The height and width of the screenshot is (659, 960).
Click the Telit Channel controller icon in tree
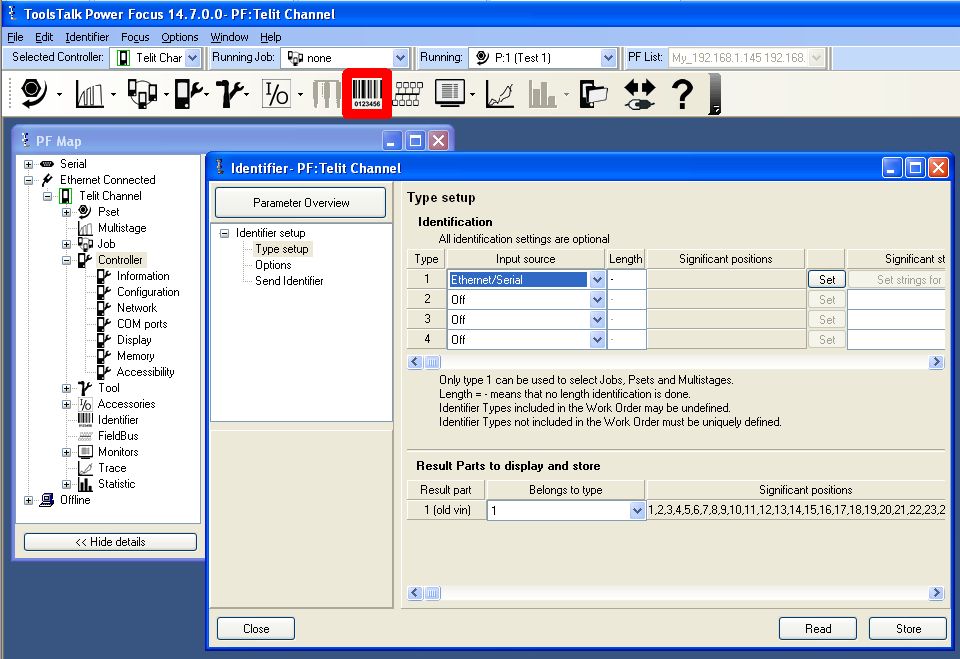[x=66, y=196]
